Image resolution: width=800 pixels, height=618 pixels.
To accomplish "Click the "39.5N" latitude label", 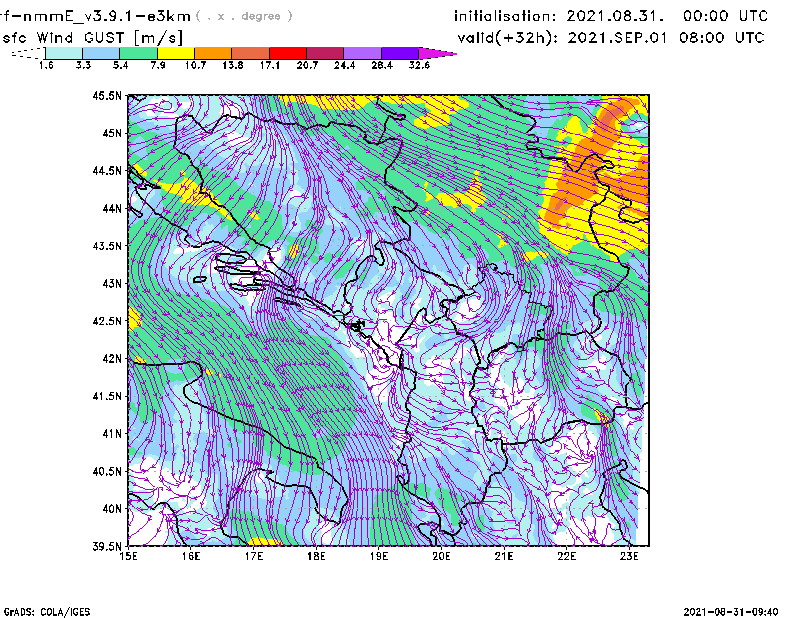I will coord(107,547).
